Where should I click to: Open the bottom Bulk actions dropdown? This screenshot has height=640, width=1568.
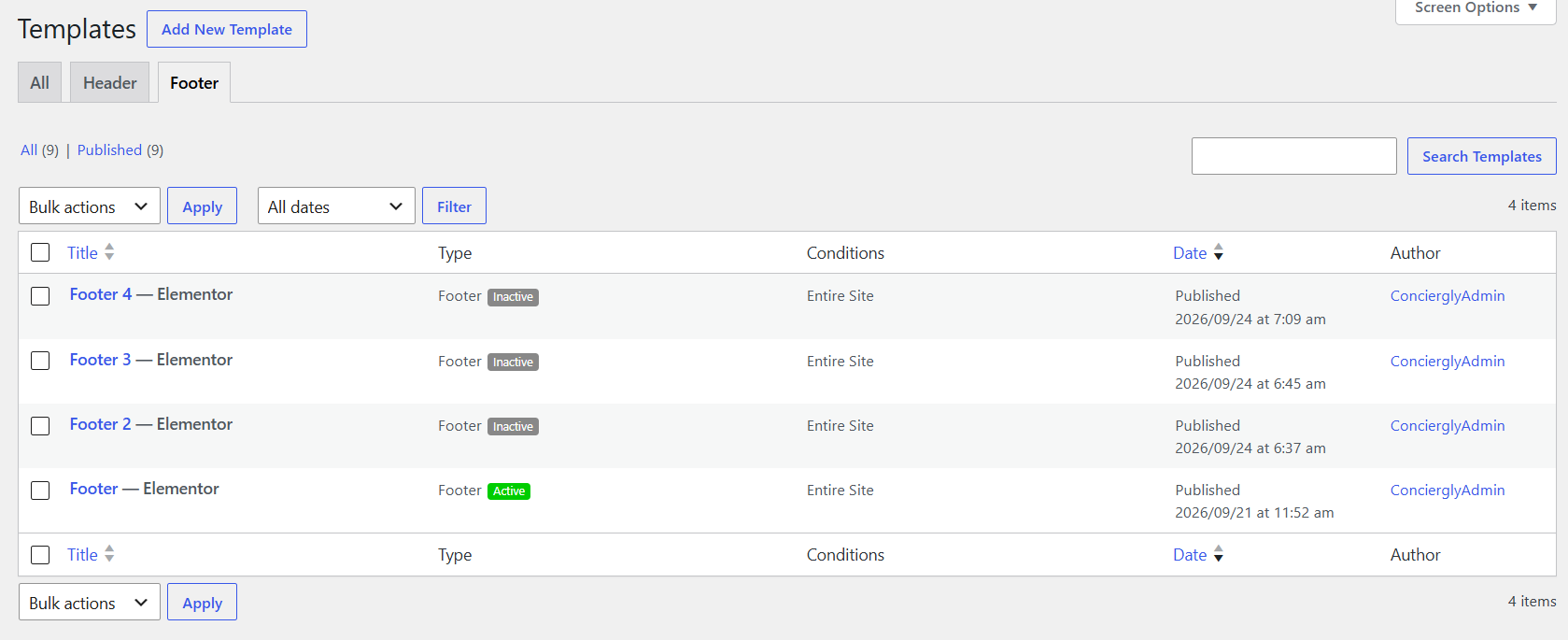click(90, 602)
